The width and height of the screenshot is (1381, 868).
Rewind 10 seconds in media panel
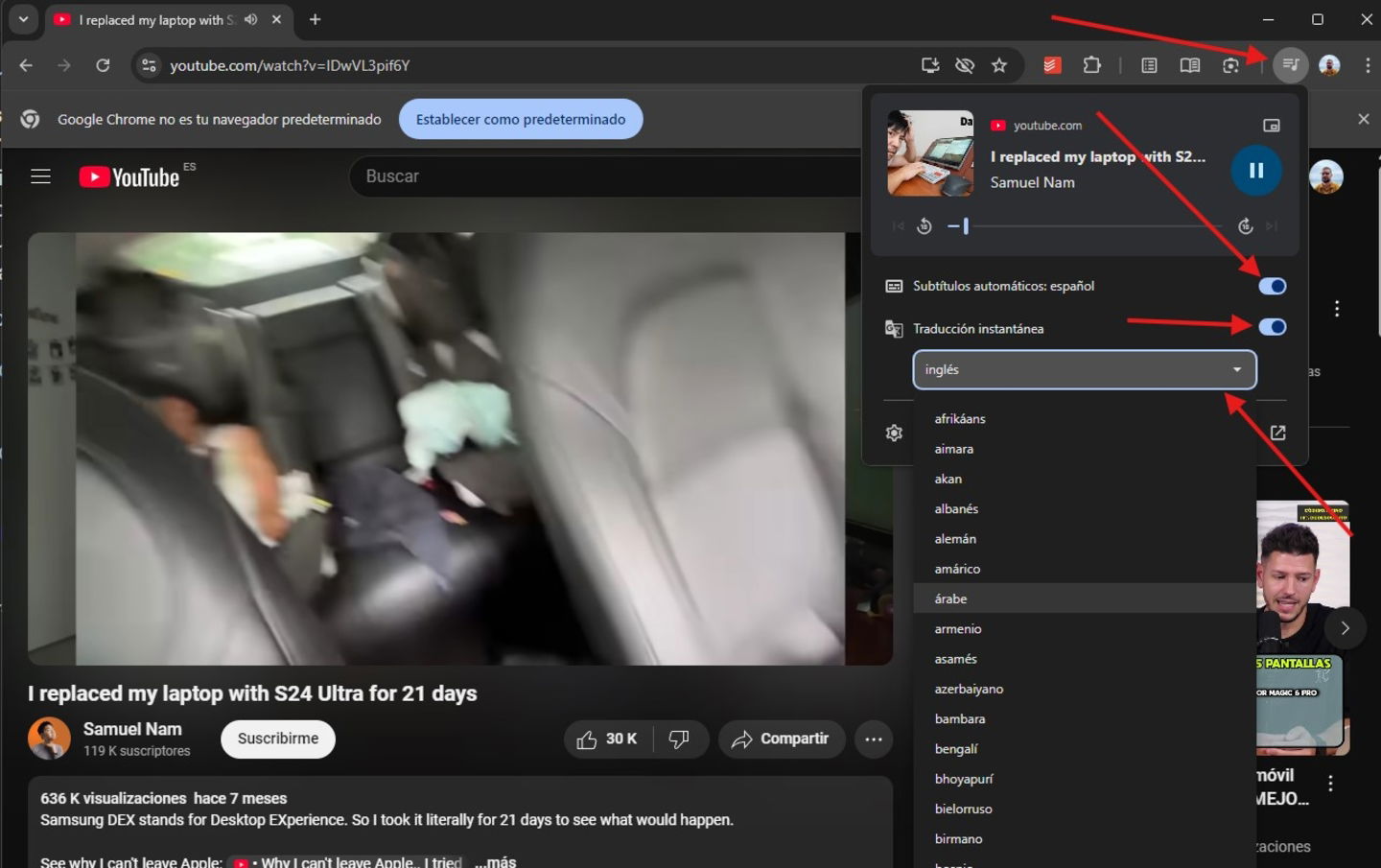pyautogui.click(x=925, y=226)
